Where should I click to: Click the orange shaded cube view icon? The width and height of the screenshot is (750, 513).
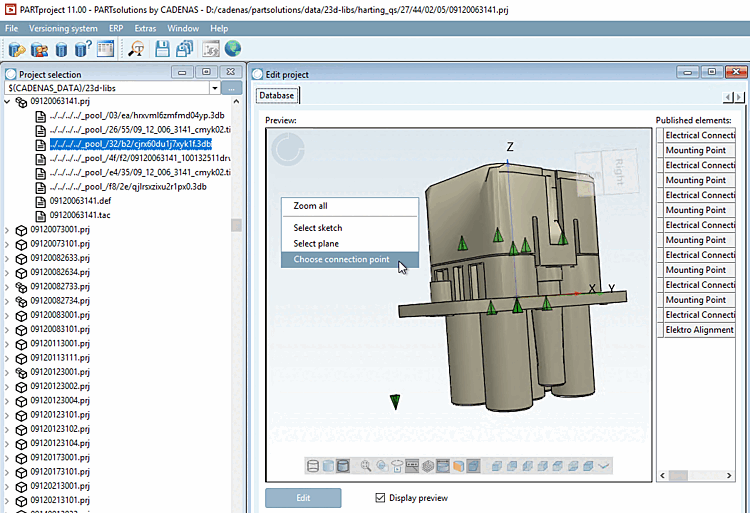(x=458, y=466)
